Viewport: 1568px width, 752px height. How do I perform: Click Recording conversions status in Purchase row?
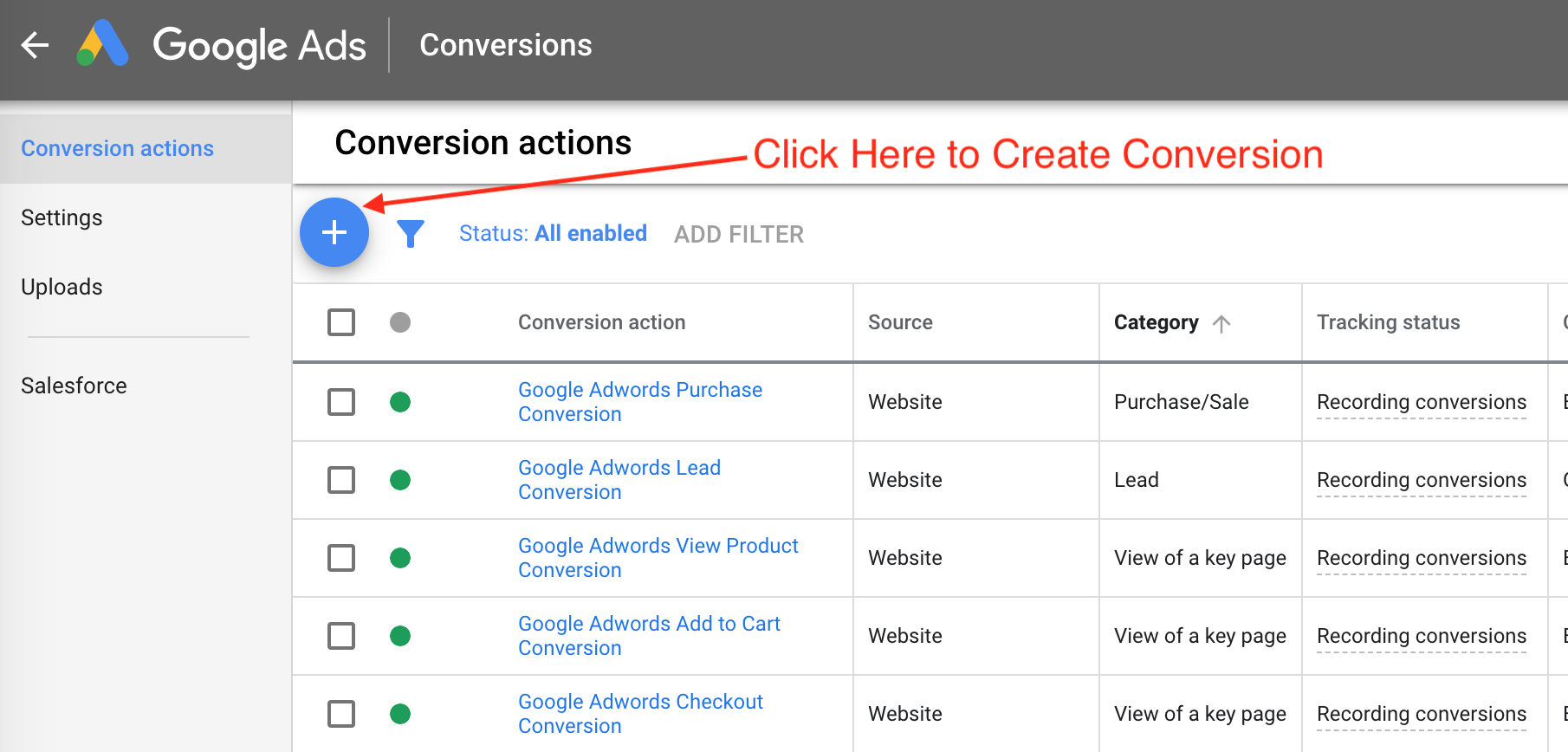1422,402
